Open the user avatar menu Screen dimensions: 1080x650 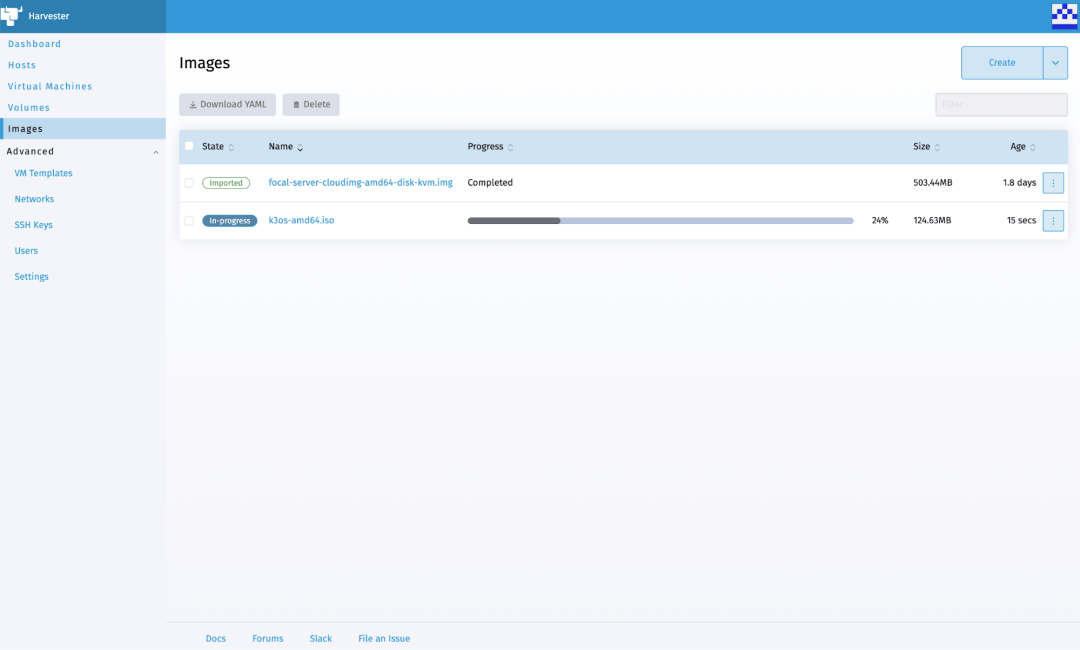1064,16
